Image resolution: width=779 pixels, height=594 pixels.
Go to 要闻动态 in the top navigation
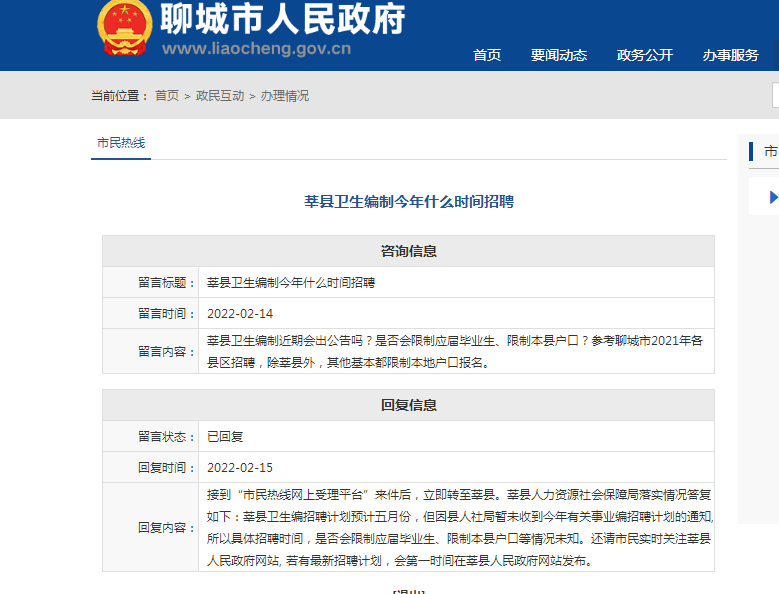tap(559, 55)
